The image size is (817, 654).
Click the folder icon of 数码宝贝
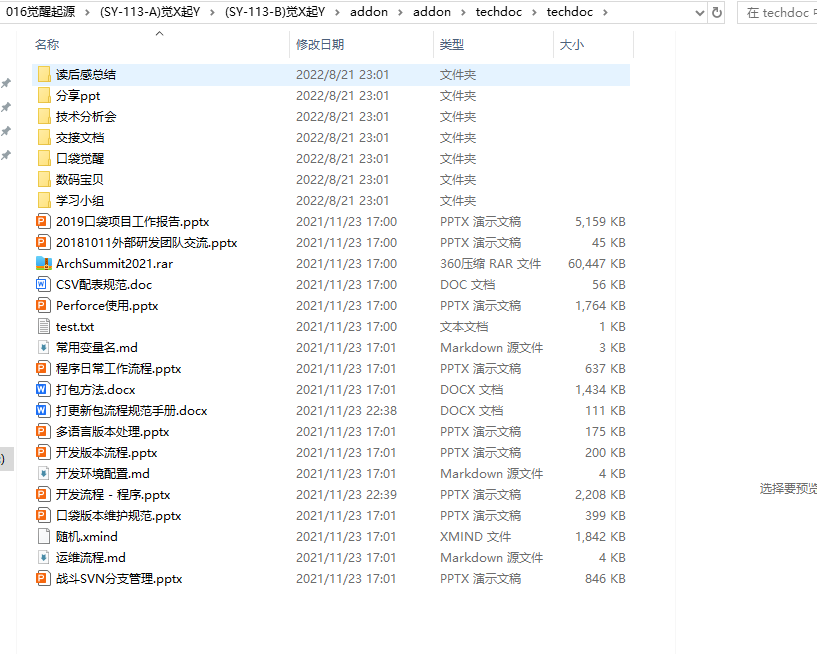point(44,179)
